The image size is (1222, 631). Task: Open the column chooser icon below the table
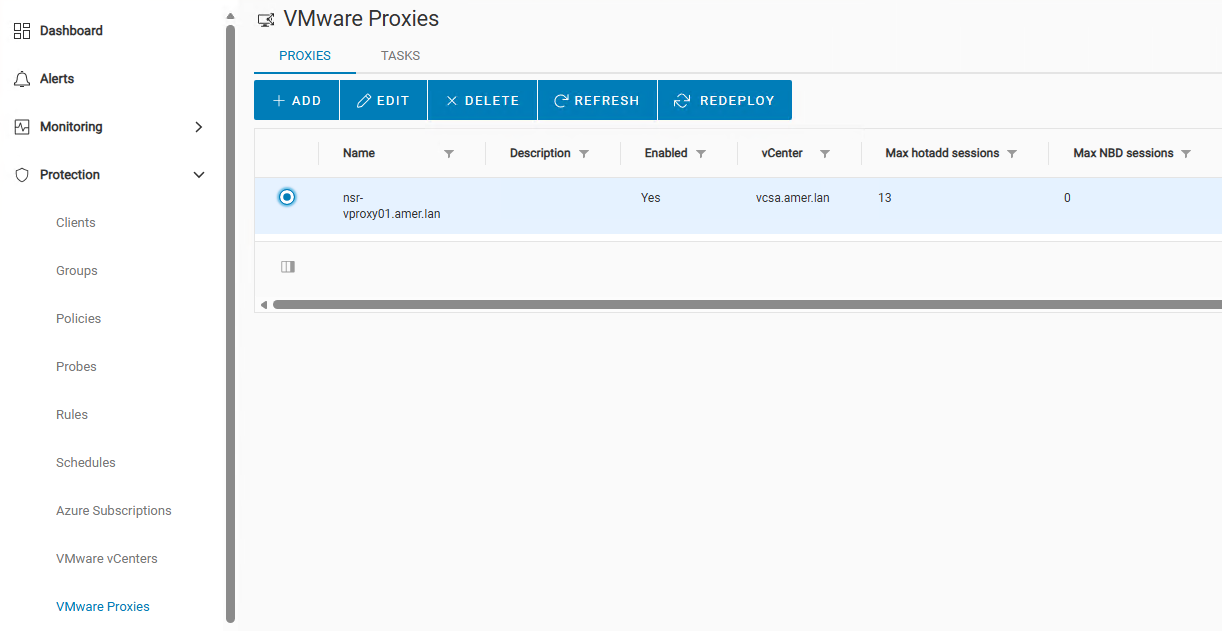pyautogui.click(x=288, y=266)
